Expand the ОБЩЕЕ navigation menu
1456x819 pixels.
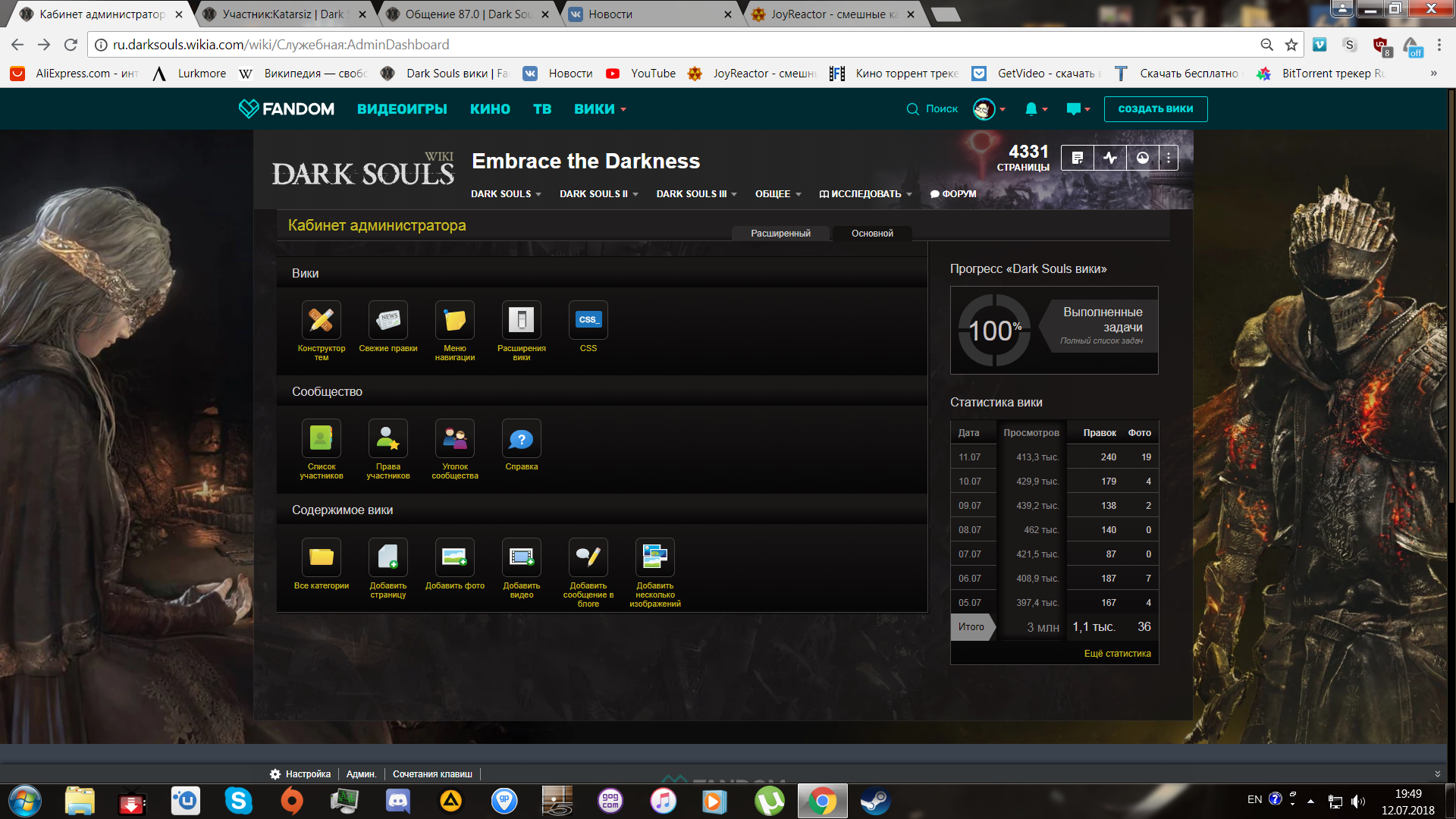pos(778,194)
